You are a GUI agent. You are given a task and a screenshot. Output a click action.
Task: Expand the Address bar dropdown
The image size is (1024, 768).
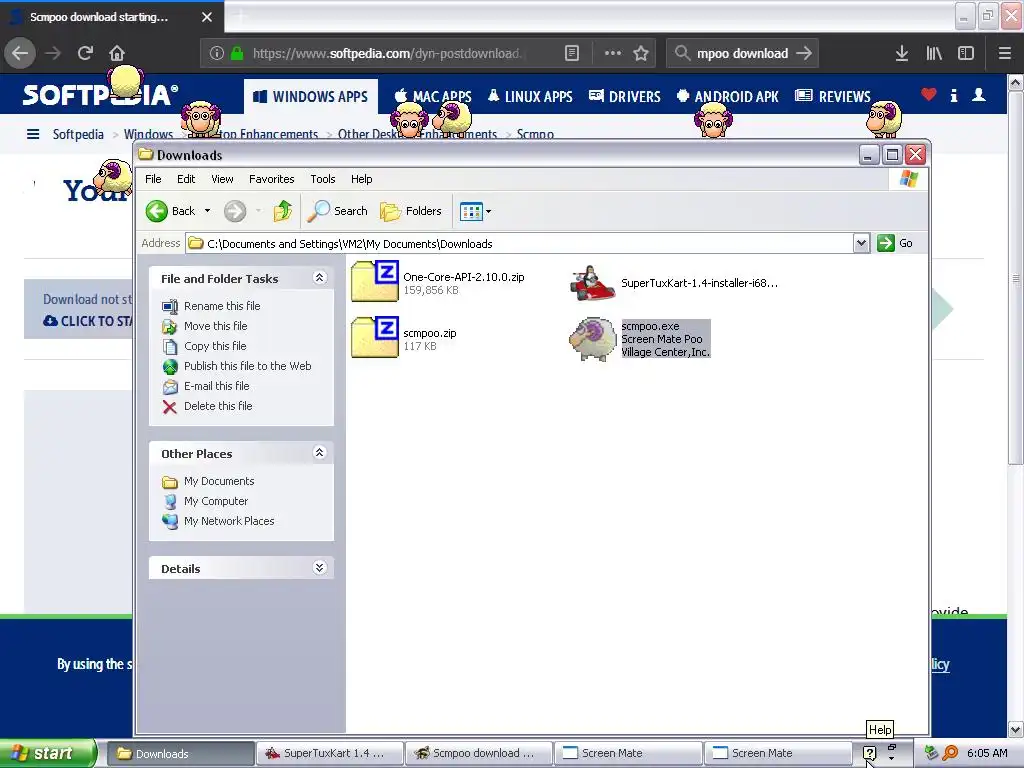(x=861, y=243)
